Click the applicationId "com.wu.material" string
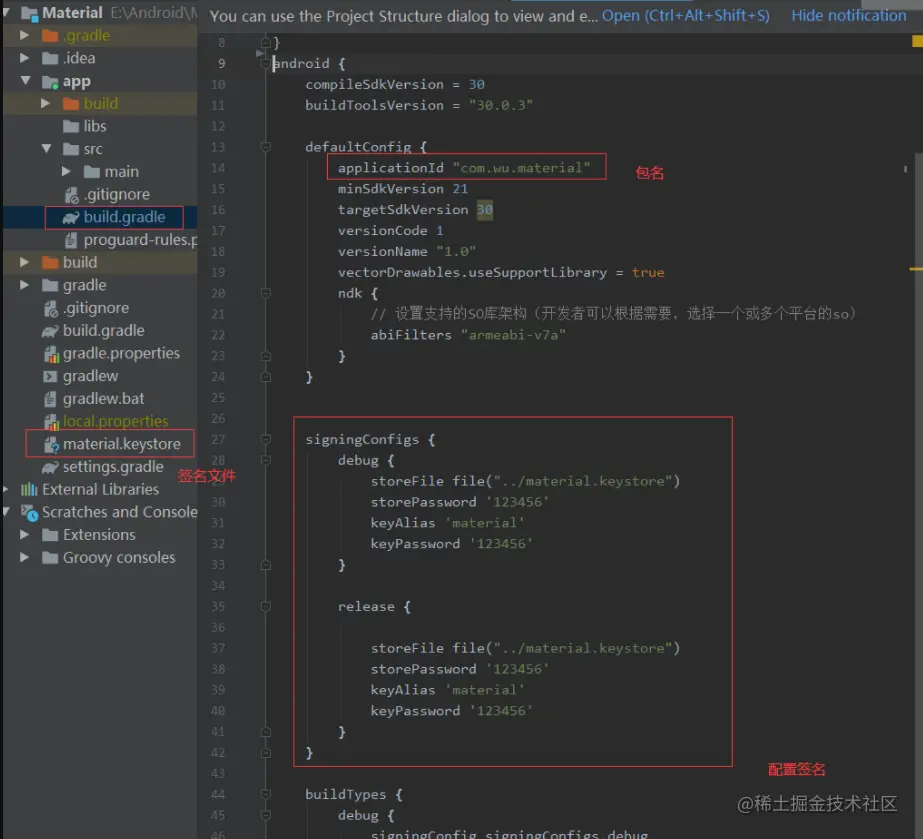The height and width of the screenshot is (839, 923). (522, 168)
